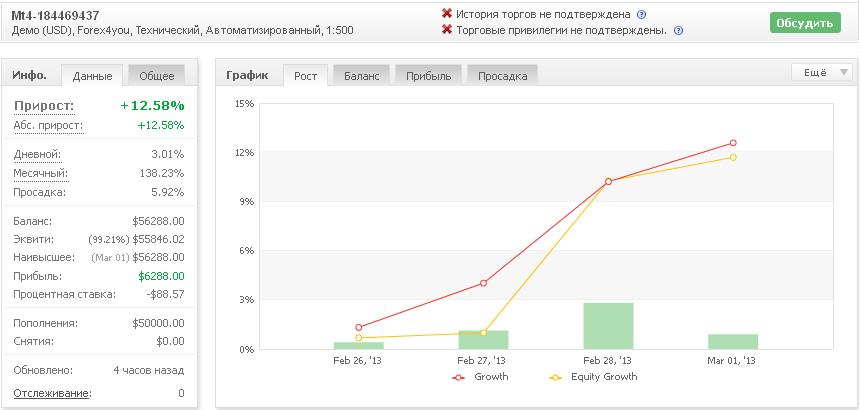860x410 pixels.
Task: Click the Прирост label link
Action: 44,106
